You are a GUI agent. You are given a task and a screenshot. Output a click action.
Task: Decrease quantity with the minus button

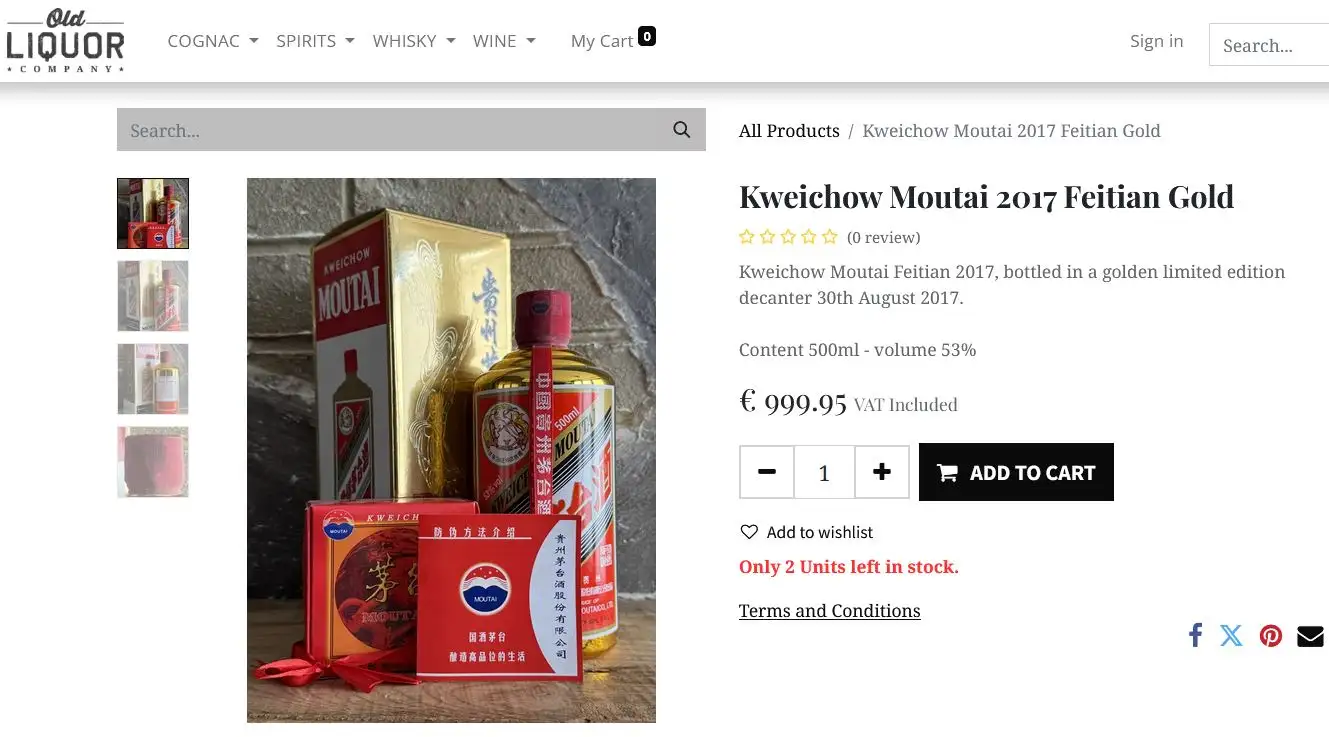[x=767, y=471]
